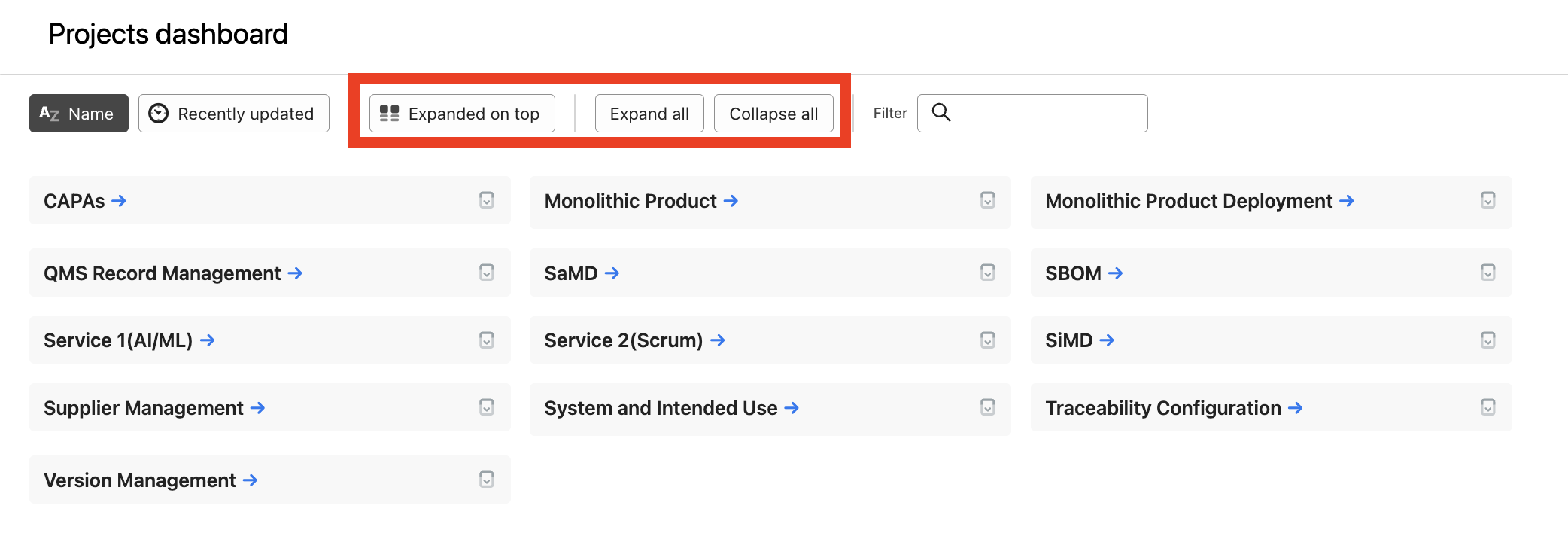Click the magnifier icon in Filter box
This screenshot has width=1568, height=542.
[x=941, y=113]
